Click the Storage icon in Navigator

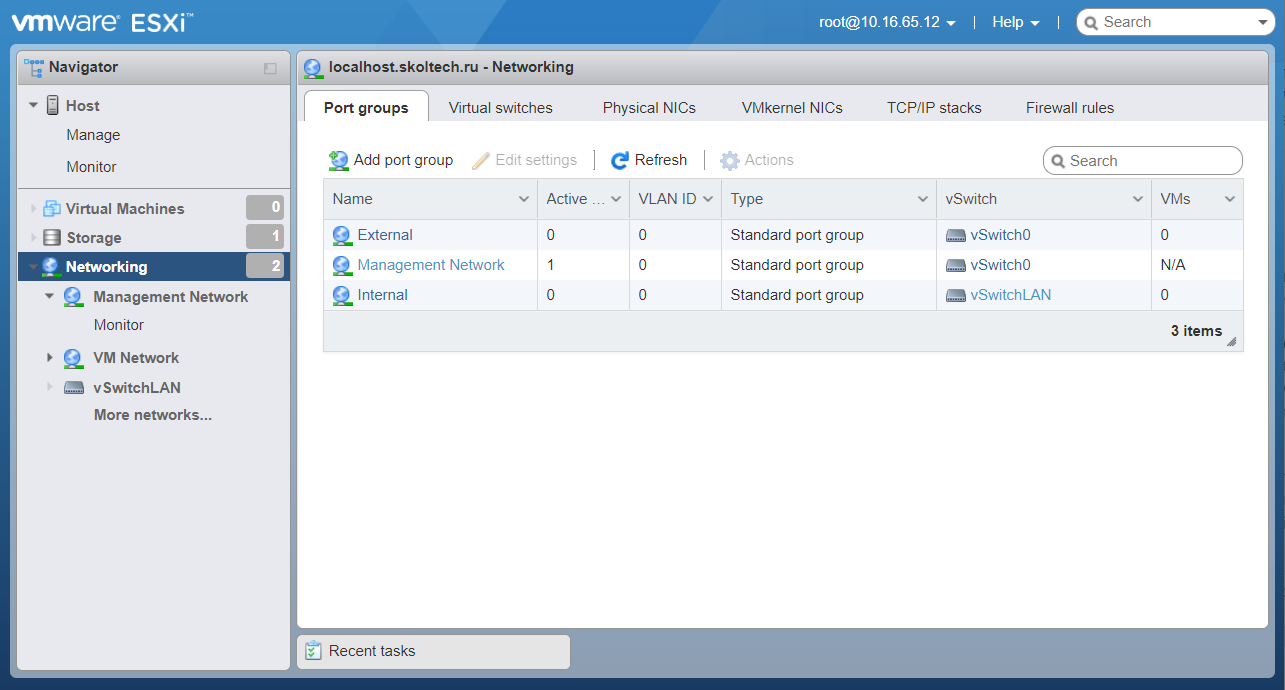[52, 238]
